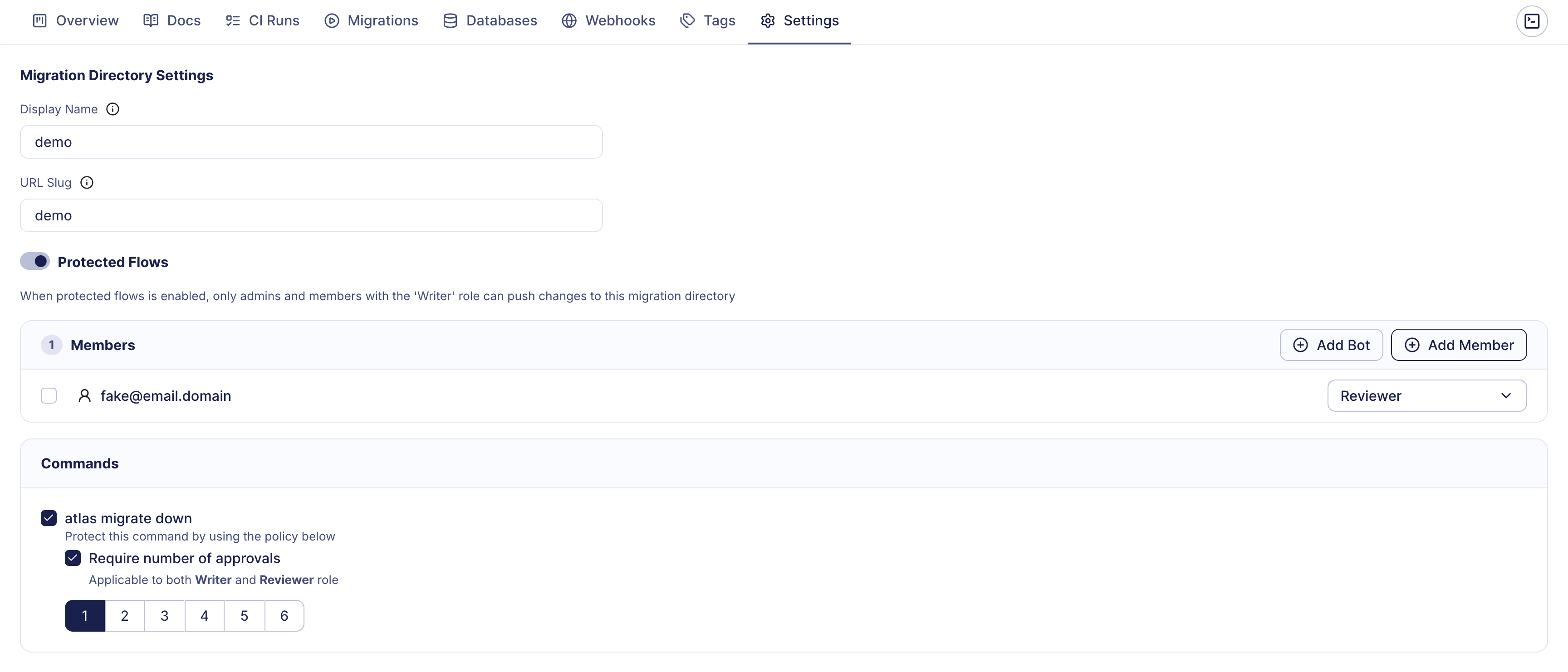The image size is (1568, 672).
Task: Click the Databases cylinder icon
Action: click(450, 21)
